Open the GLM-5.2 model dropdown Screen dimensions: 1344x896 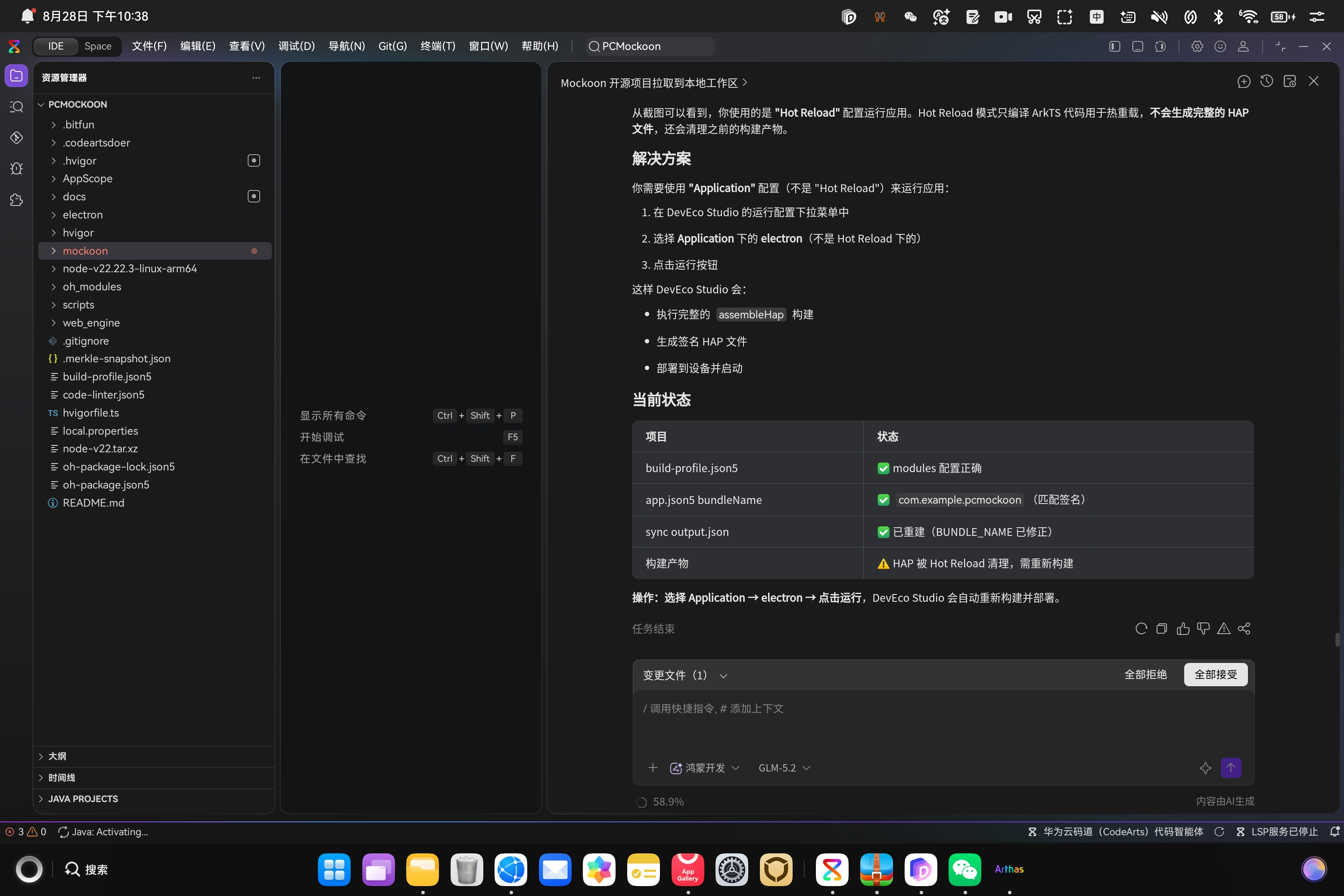click(784, 768)
